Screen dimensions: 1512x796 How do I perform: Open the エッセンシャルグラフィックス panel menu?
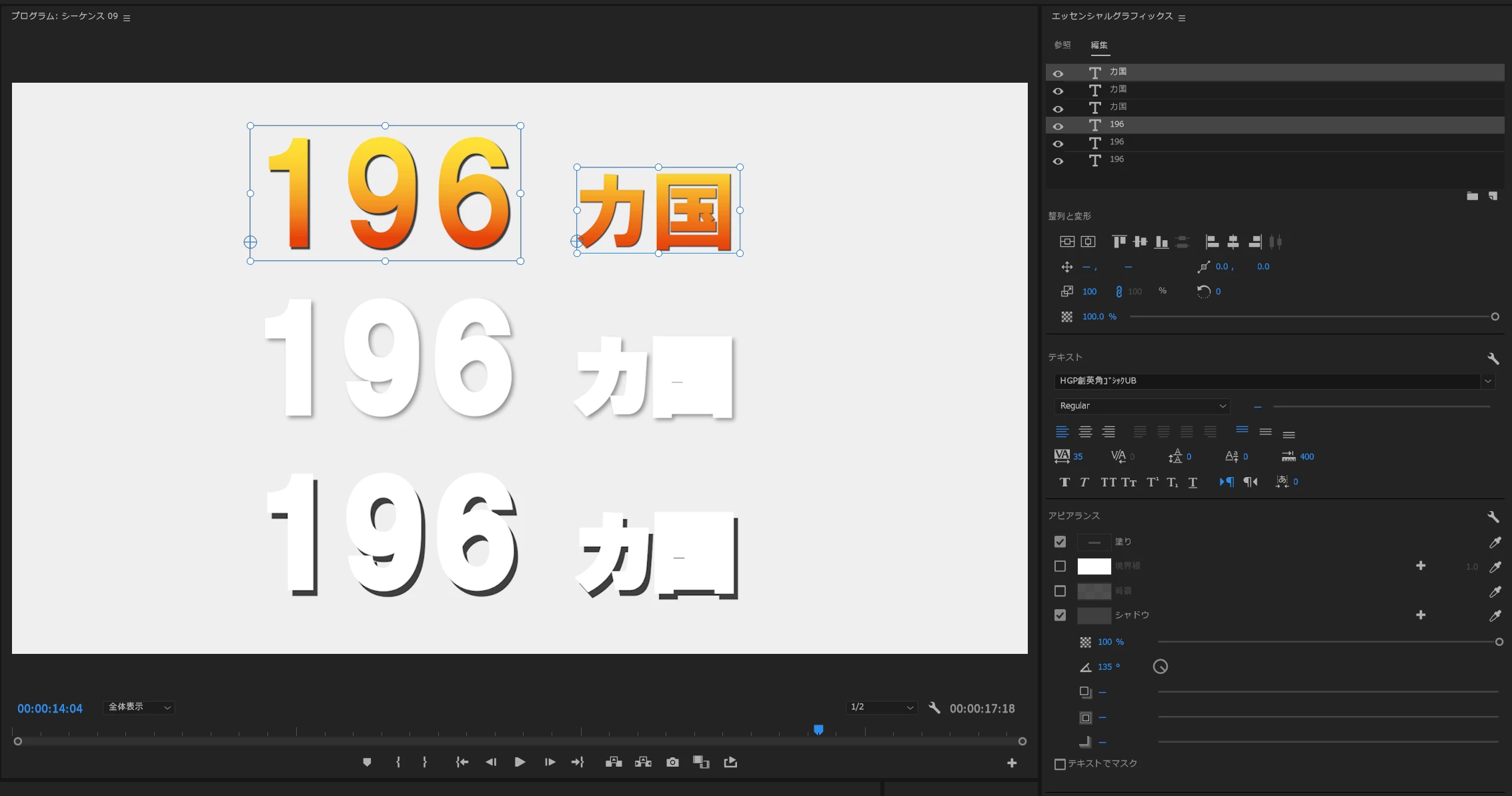click(x=1182, y=18)
